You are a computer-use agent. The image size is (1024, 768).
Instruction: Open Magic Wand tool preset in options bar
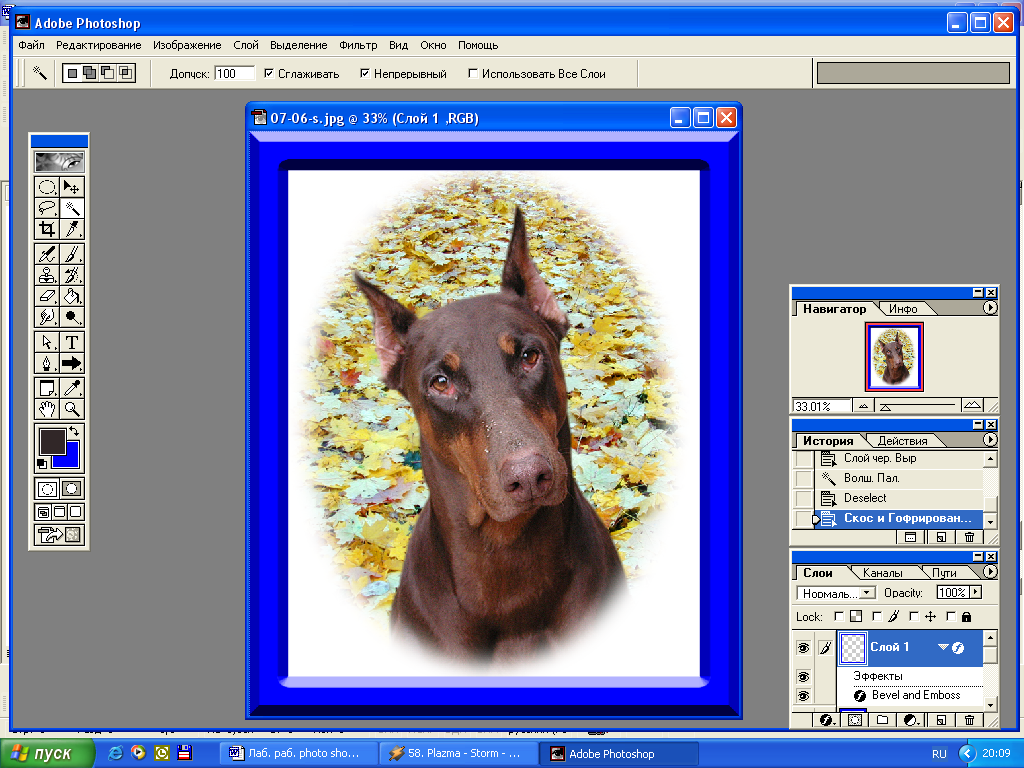tap(40, 72)
